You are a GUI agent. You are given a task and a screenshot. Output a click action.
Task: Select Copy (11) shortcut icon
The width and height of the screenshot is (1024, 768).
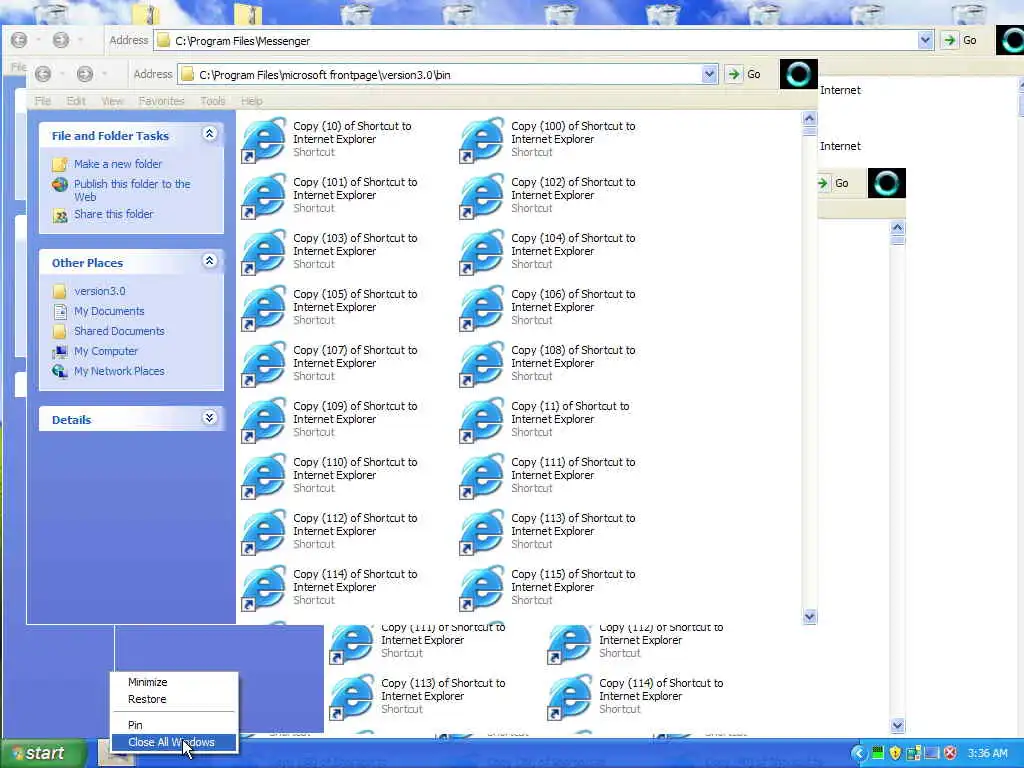[x=482, y=420]
